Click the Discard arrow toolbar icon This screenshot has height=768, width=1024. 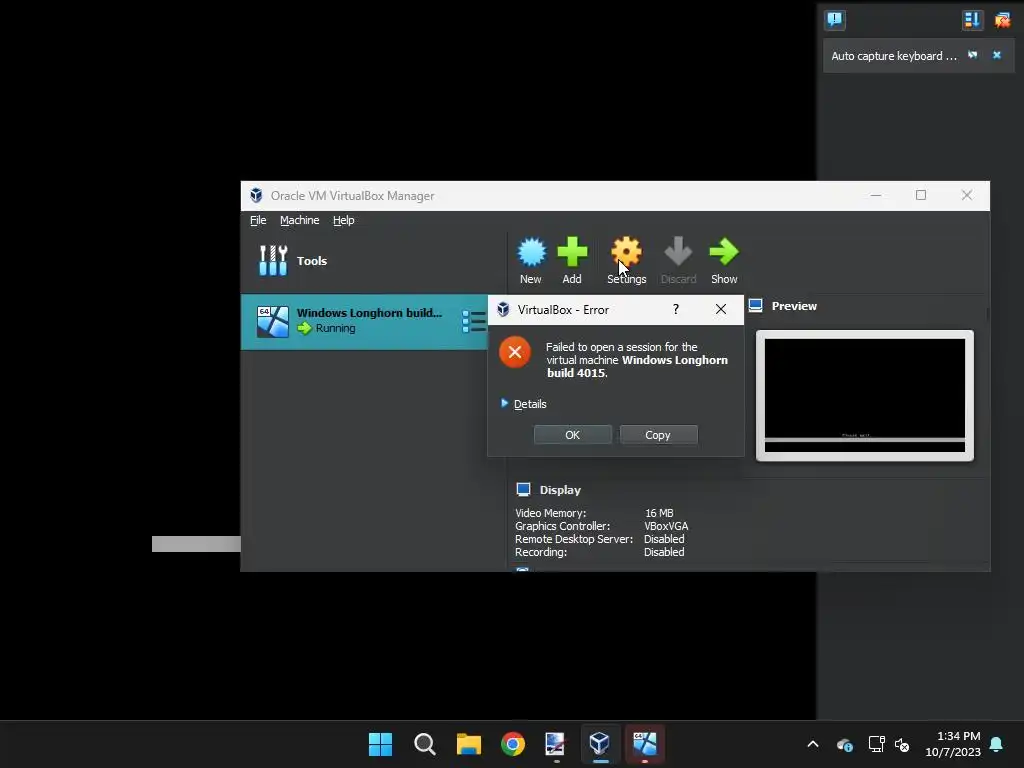click(x=678, y=251)
